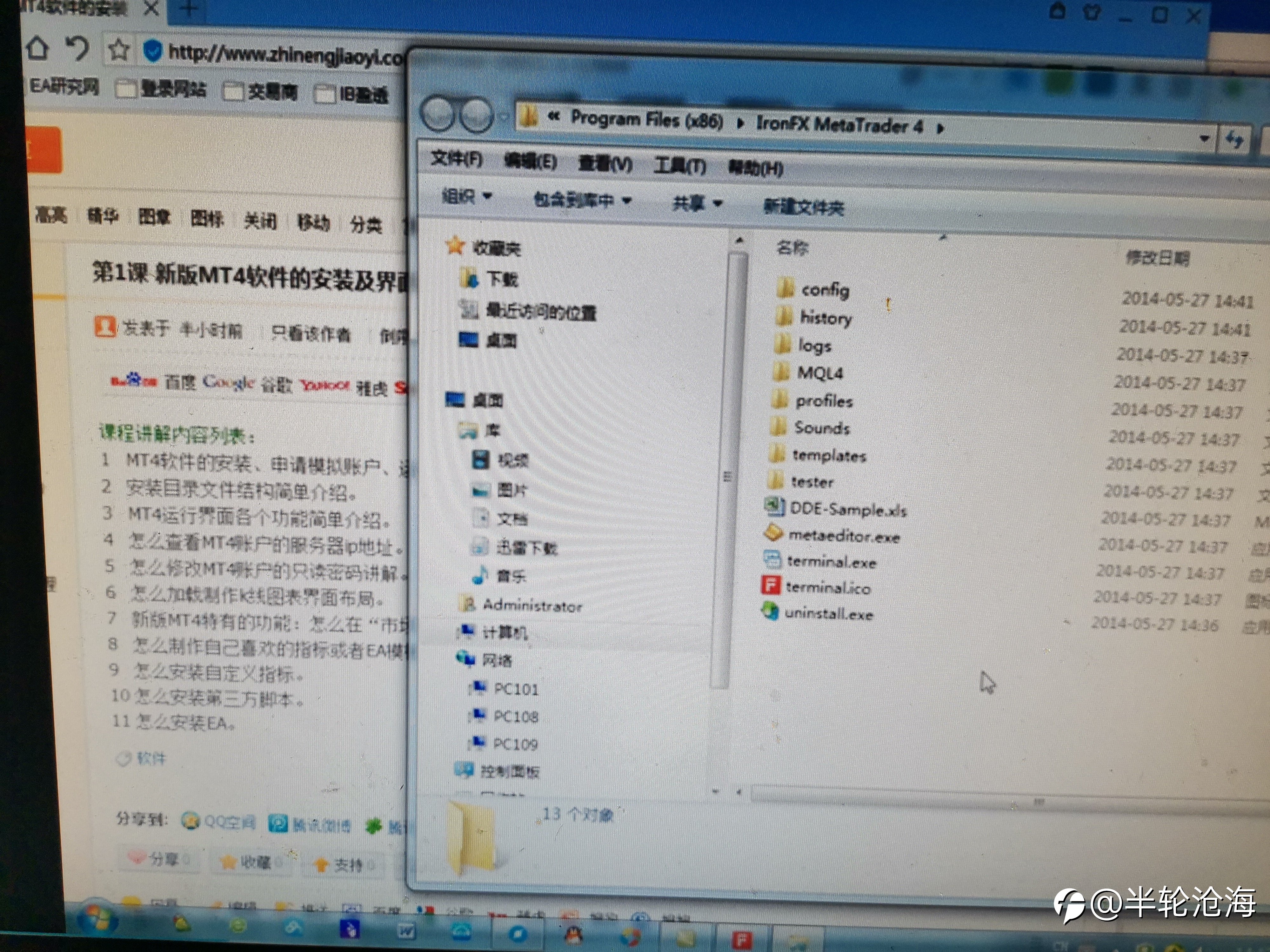Click the red F icon on taskbar
Screen dimensions: 1270x952
741,940
